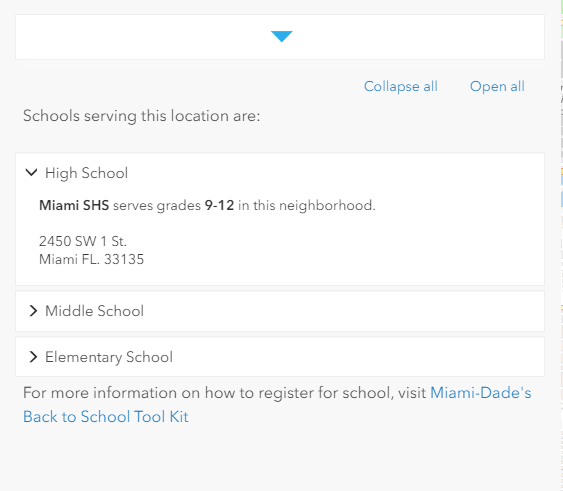563x491 pixels.
Task: Click the Miami FL. 33135 text
Action: 92,259
